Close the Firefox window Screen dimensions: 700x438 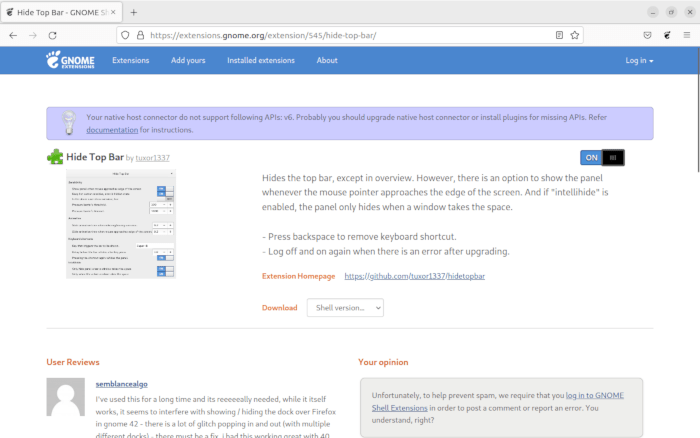(x=690, y=12)
